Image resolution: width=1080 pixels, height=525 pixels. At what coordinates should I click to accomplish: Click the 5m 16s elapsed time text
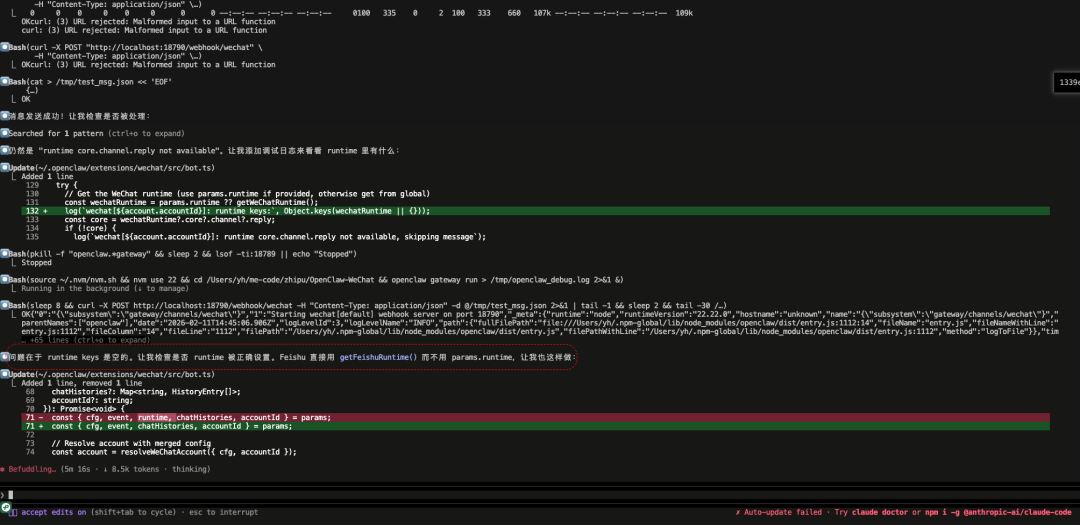coord(76,469)
